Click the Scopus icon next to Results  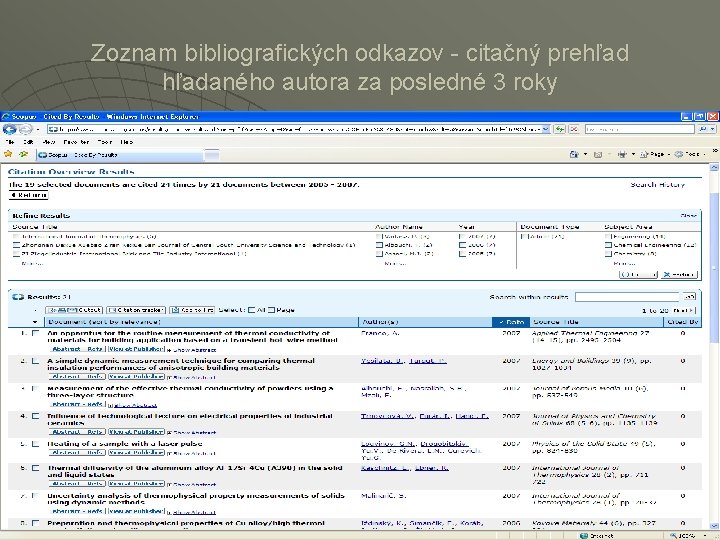pyautogui.click(x=18, y=297)
